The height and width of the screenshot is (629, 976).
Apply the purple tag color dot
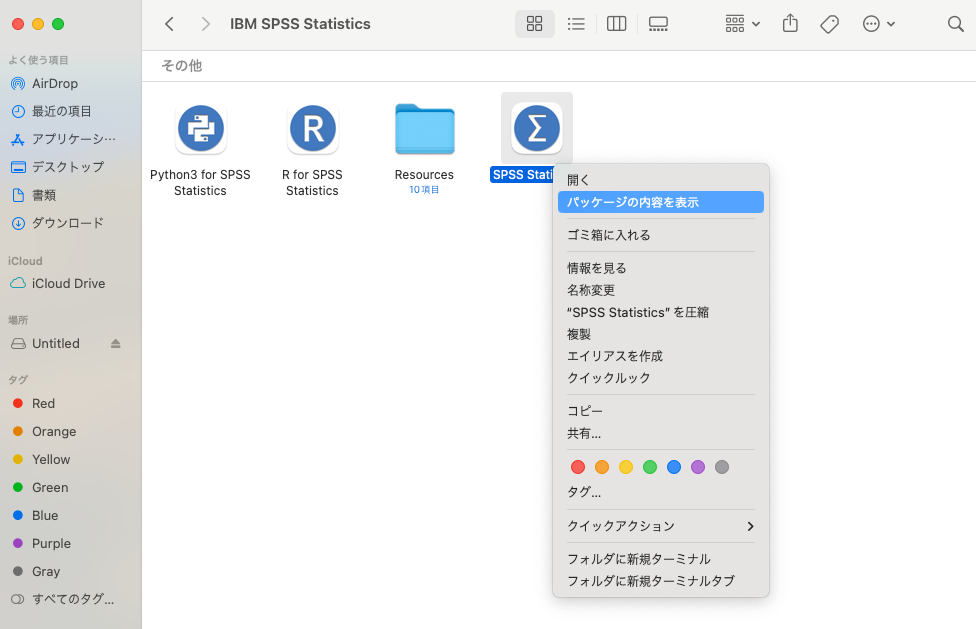coord(698,467)
